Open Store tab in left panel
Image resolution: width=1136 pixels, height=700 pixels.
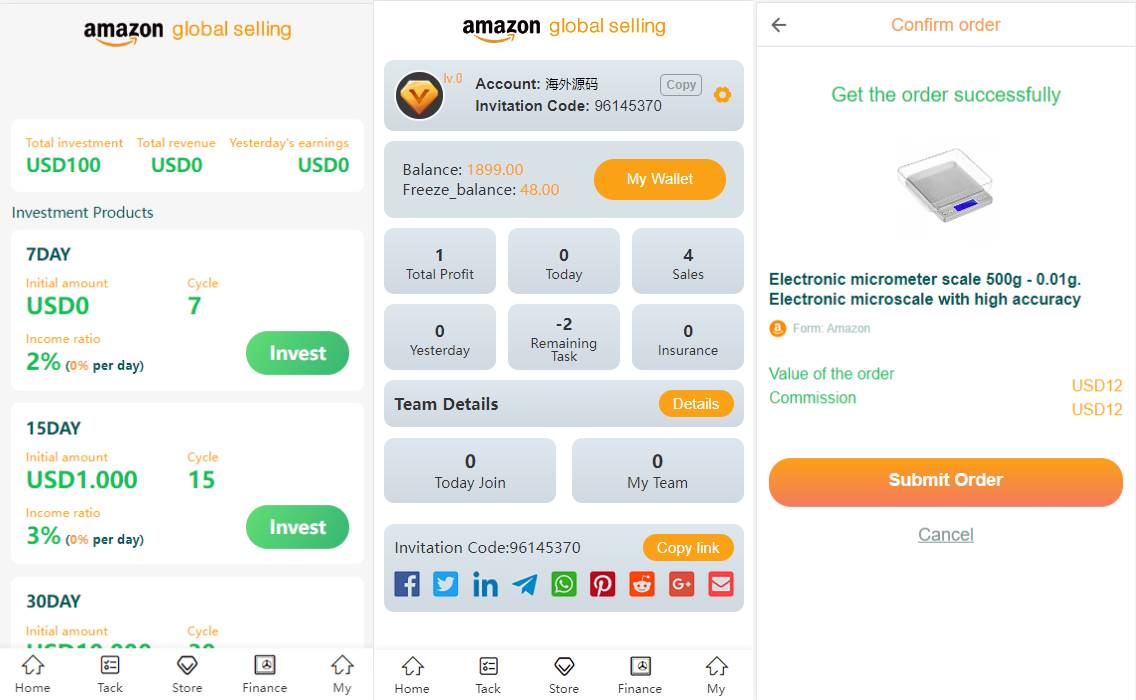[x=187, y=675]
